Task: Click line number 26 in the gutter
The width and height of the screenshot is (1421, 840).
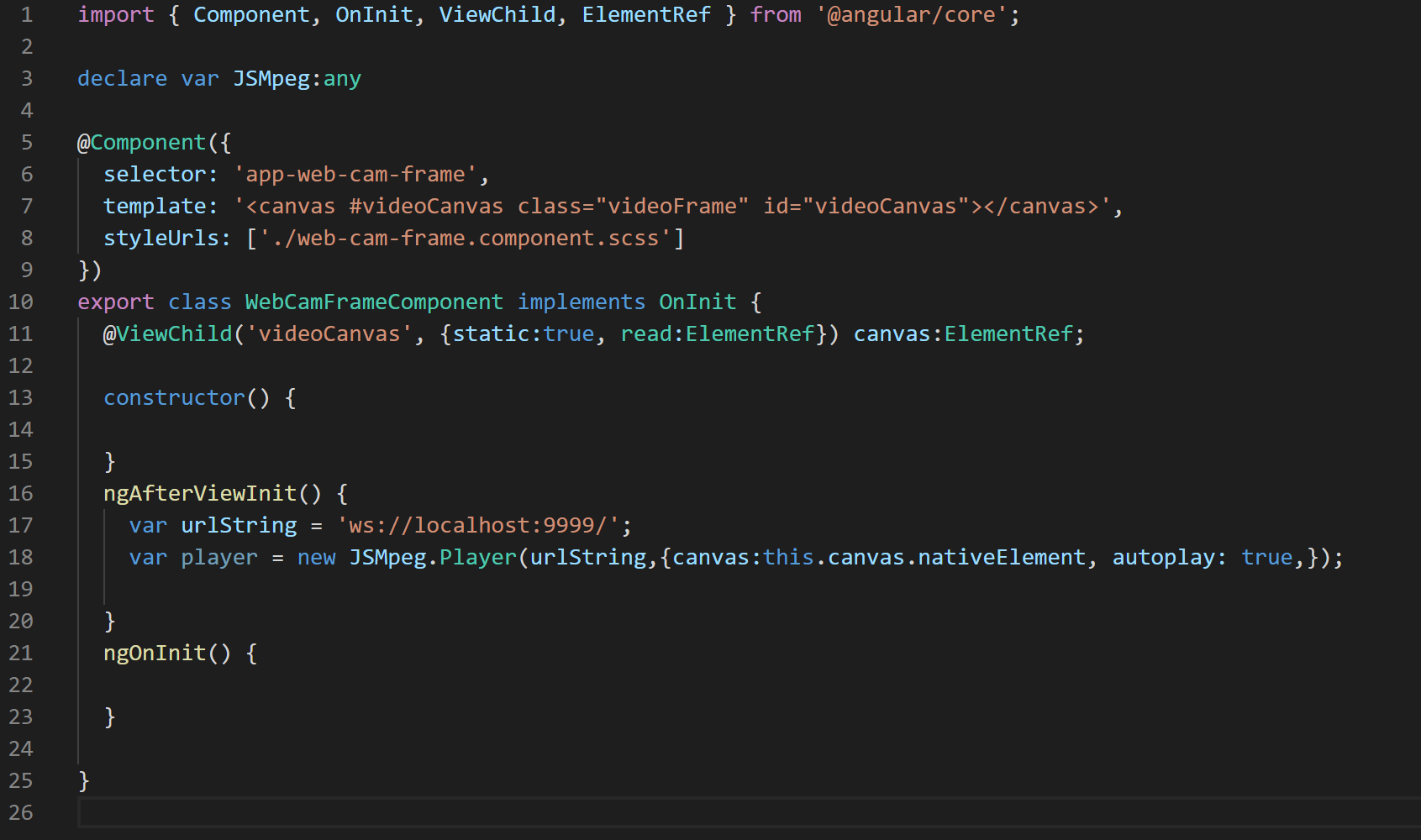Action: [21, 813]
